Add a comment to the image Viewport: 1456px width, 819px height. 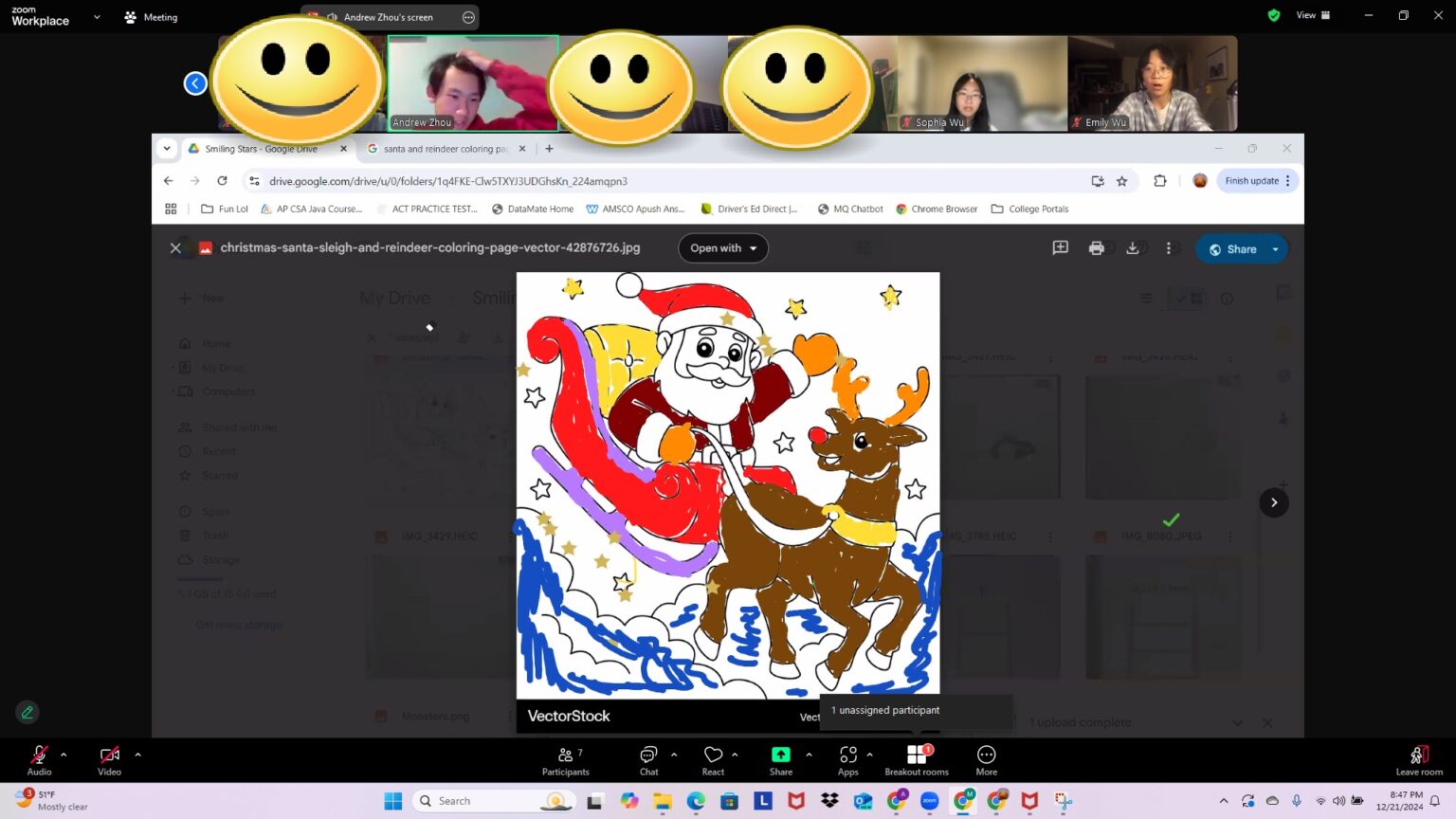(x=1061, y=248)
